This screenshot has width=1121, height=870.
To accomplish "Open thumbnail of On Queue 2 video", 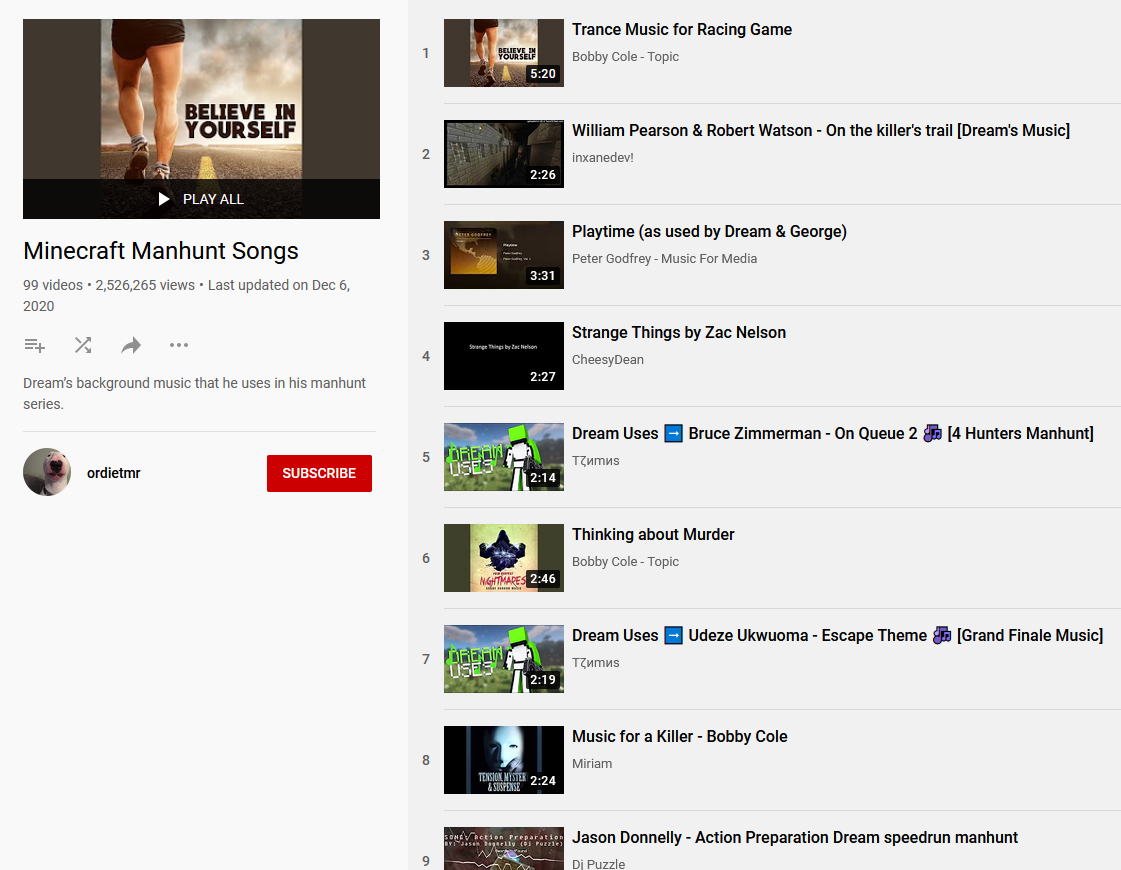I will [503, 457].
